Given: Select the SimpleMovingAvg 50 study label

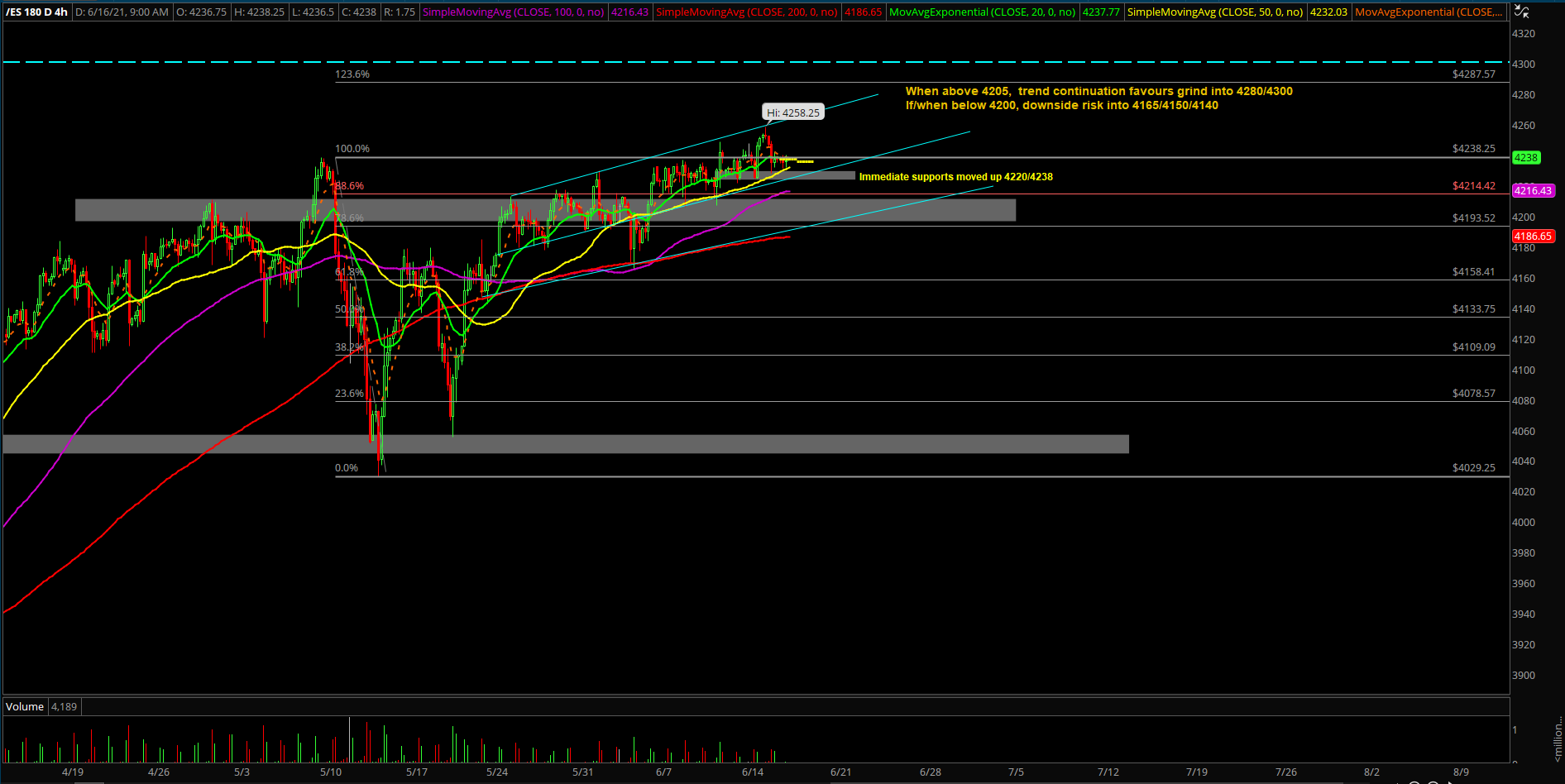Looking at the screenshot, I should click(x=1214, y=12).
